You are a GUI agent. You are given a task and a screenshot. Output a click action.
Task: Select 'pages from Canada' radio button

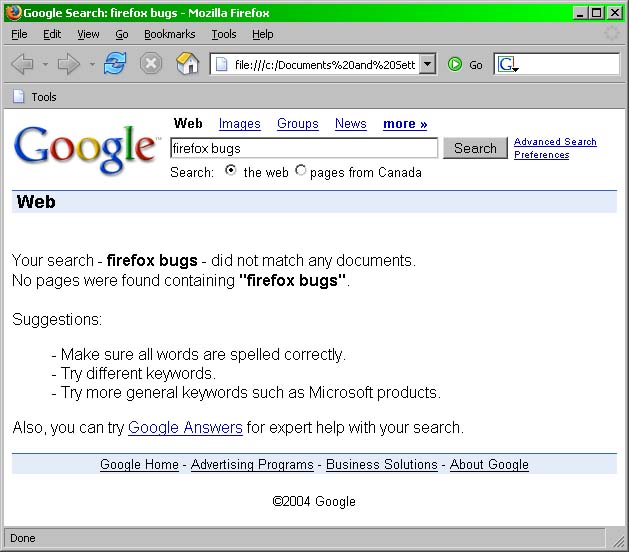[x=300, y=170]
